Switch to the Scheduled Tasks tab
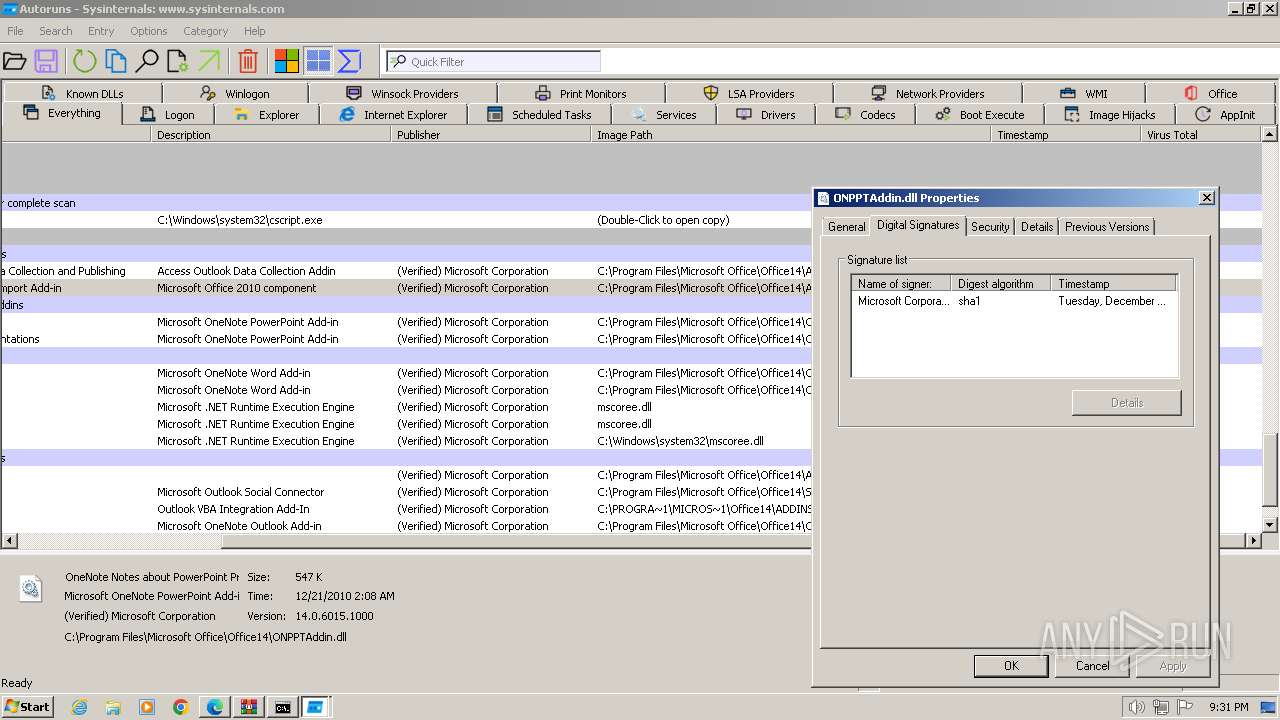Image resolution: width=1280 pixels, height=720 pixels. (539, 114)
